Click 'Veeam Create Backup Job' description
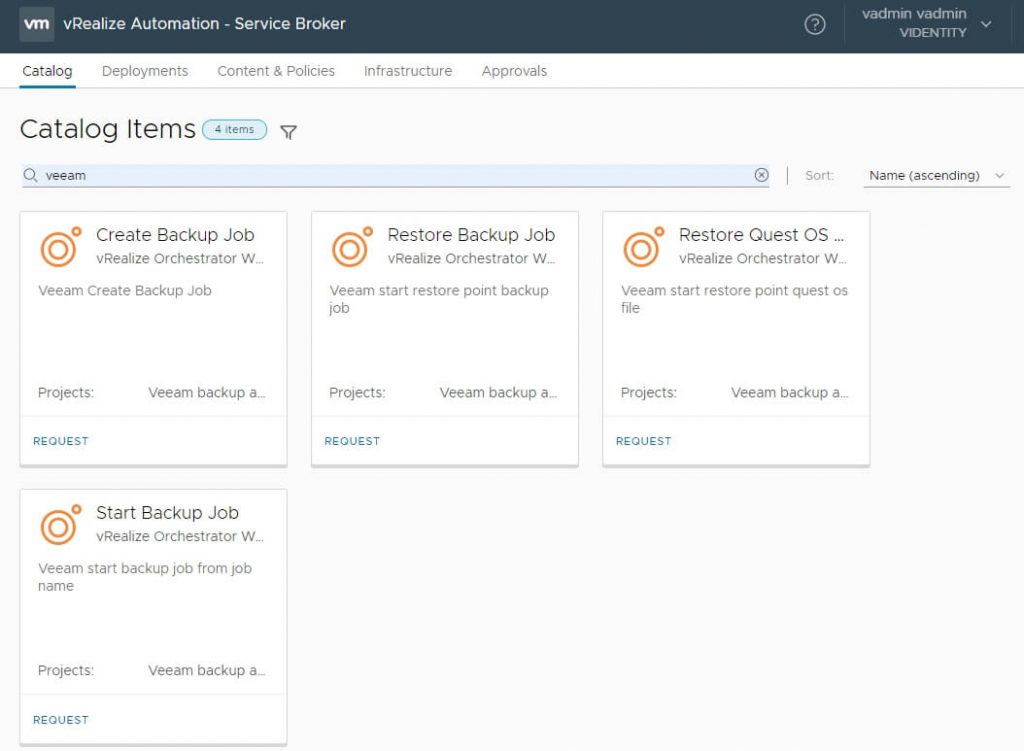 [125, 291]
